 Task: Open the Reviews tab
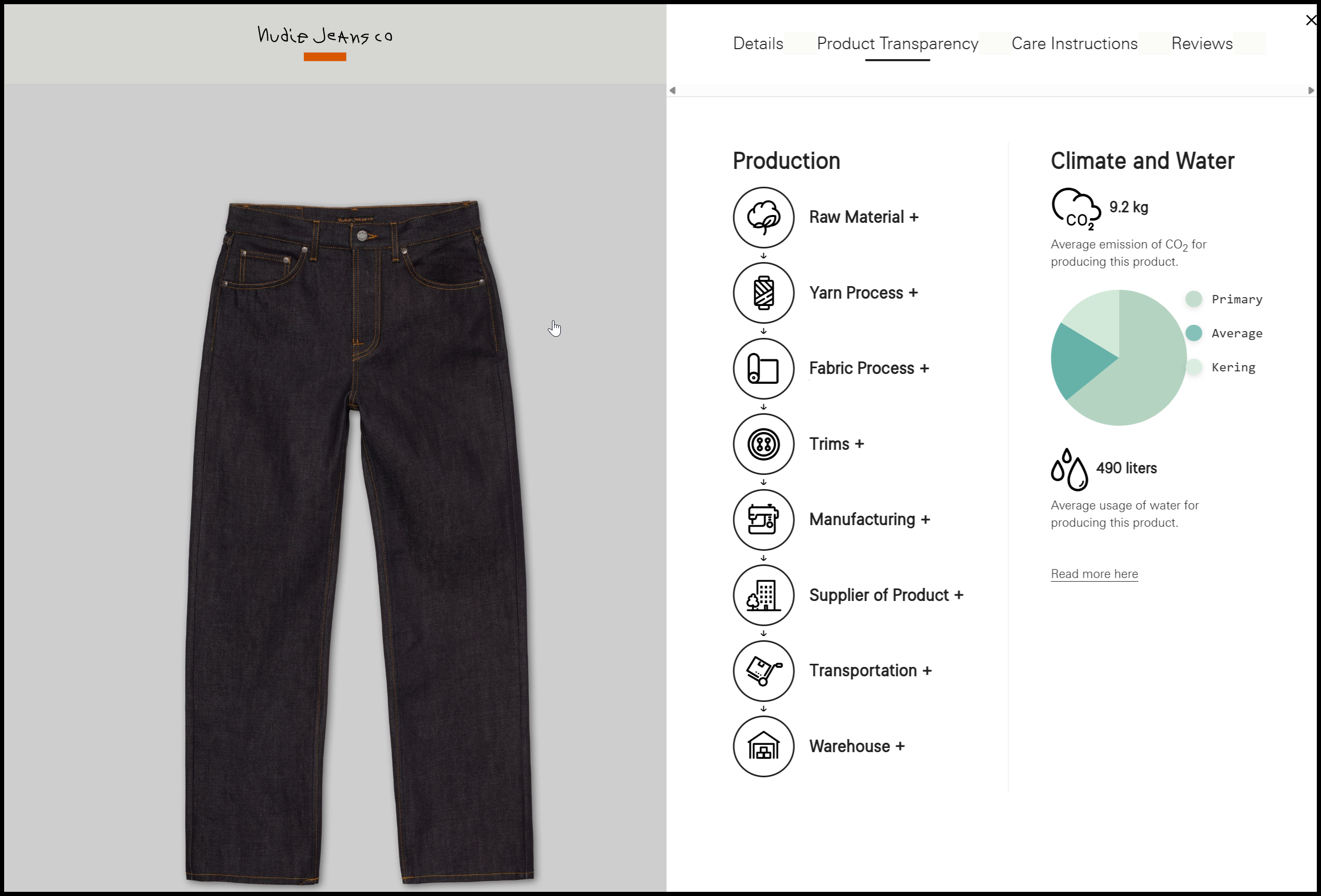[1202, 43]
